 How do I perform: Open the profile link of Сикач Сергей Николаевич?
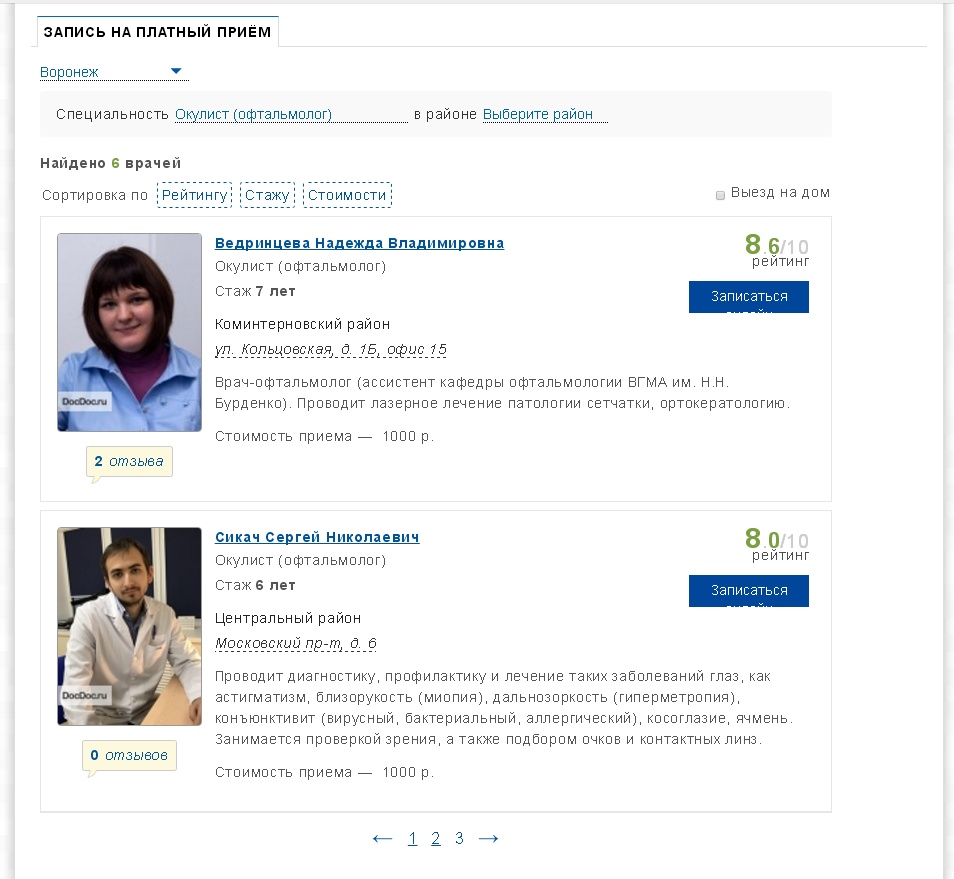point(317,537)
